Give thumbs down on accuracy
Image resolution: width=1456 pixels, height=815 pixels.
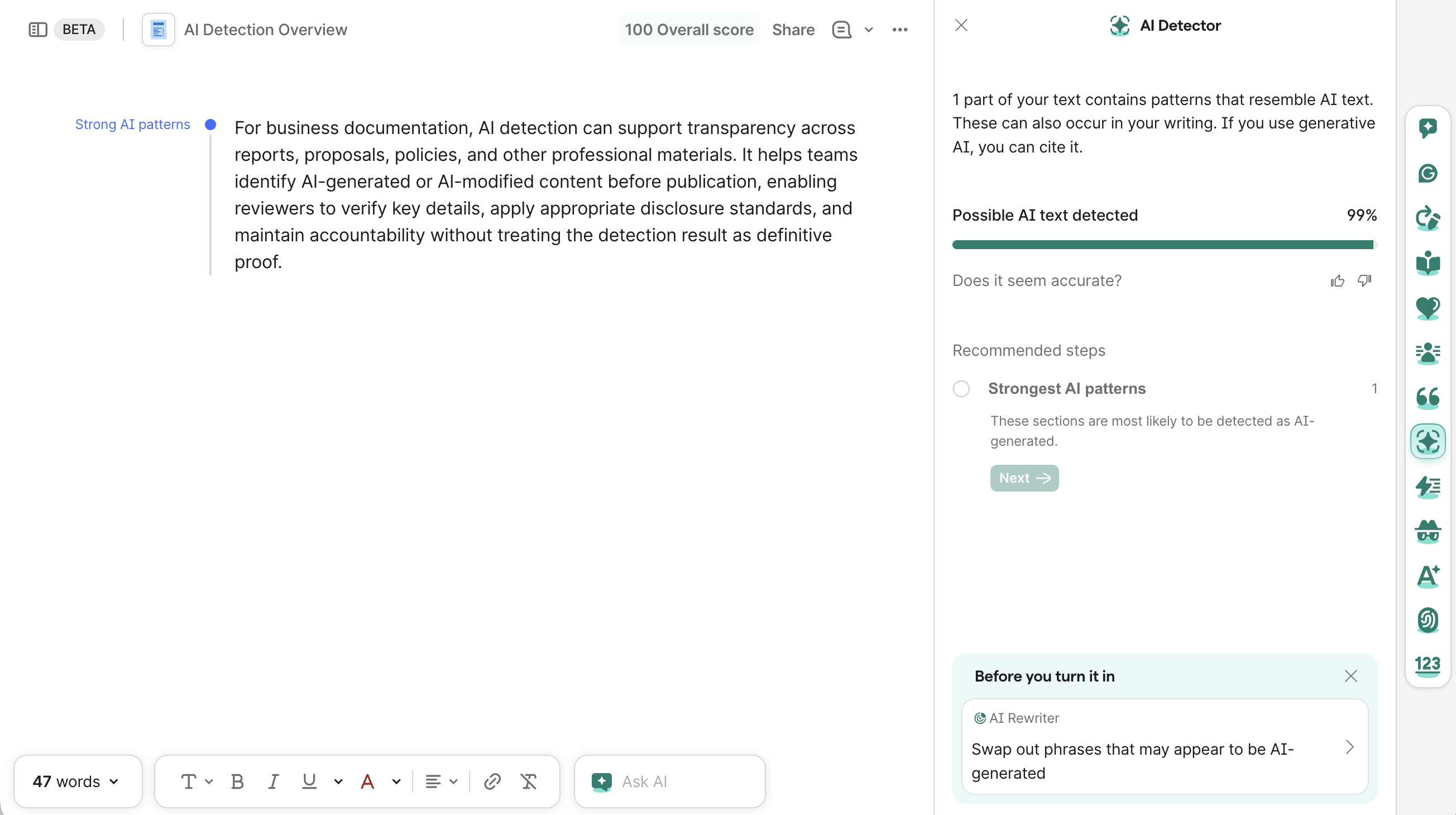coord(1364,280)
